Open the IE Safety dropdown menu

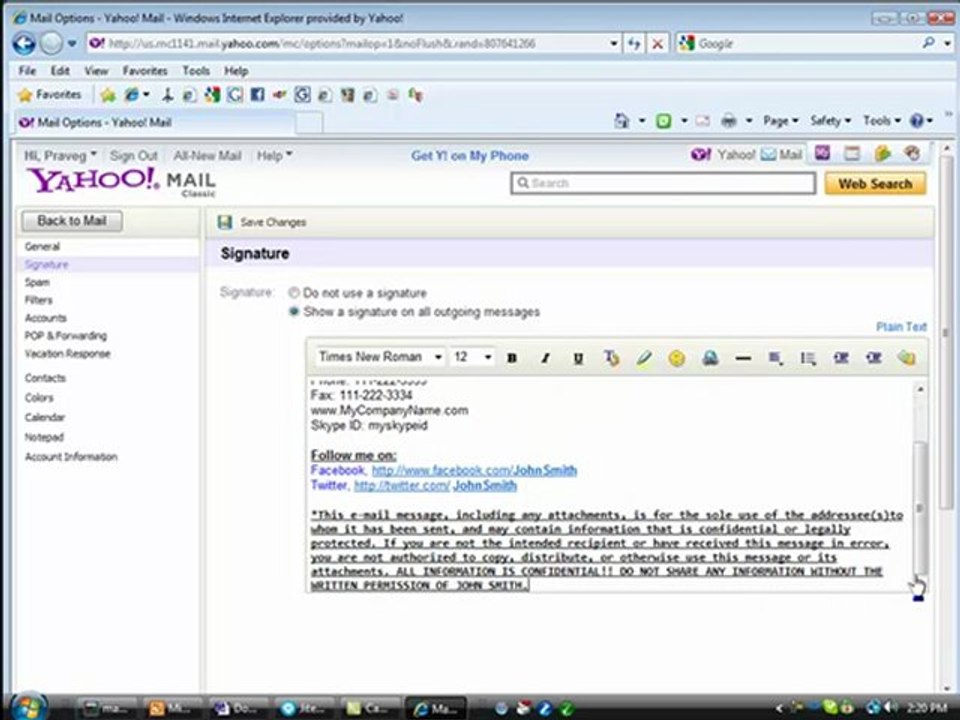pos(830,121)
